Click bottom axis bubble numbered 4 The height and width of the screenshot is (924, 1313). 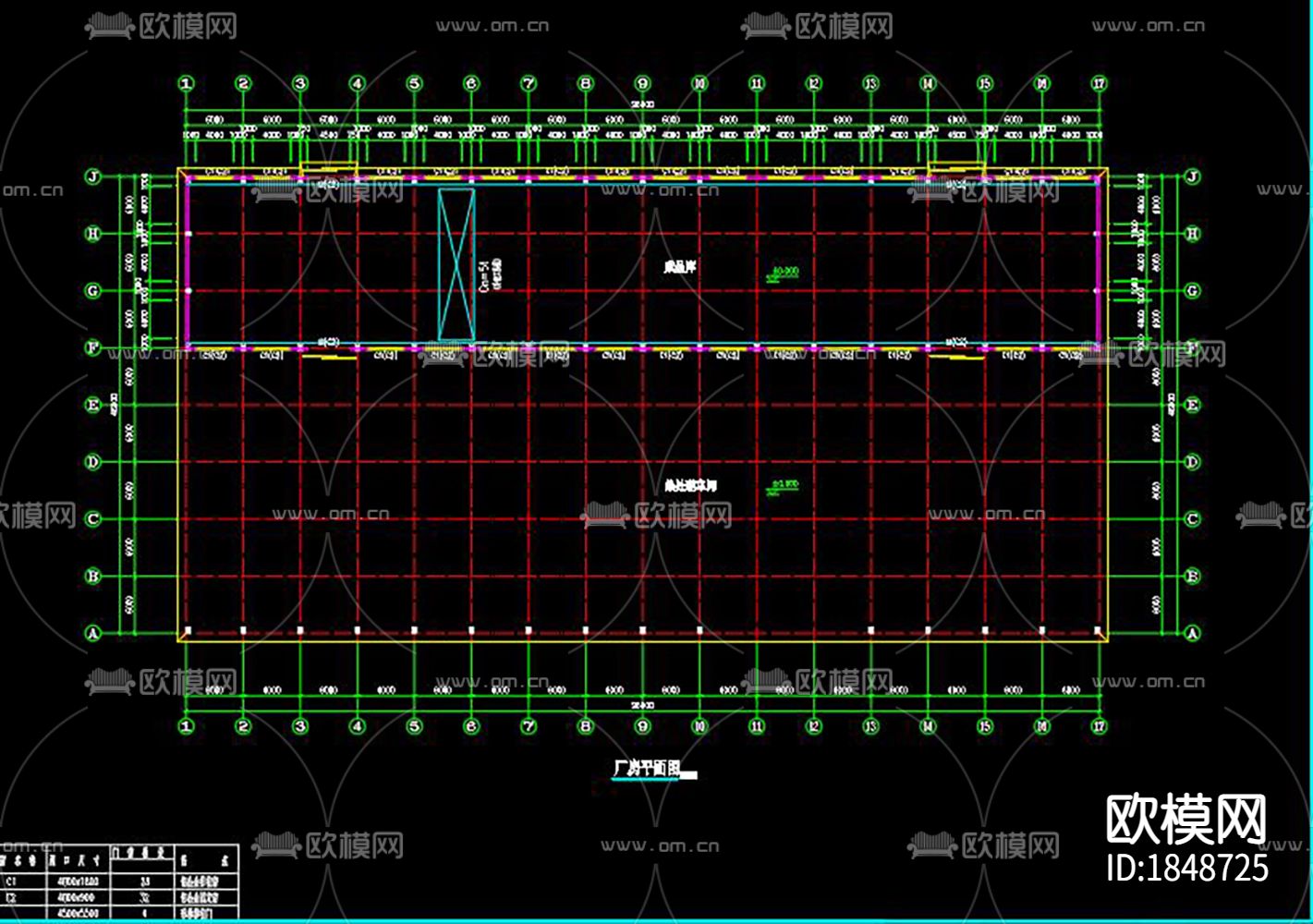point(358,726)
